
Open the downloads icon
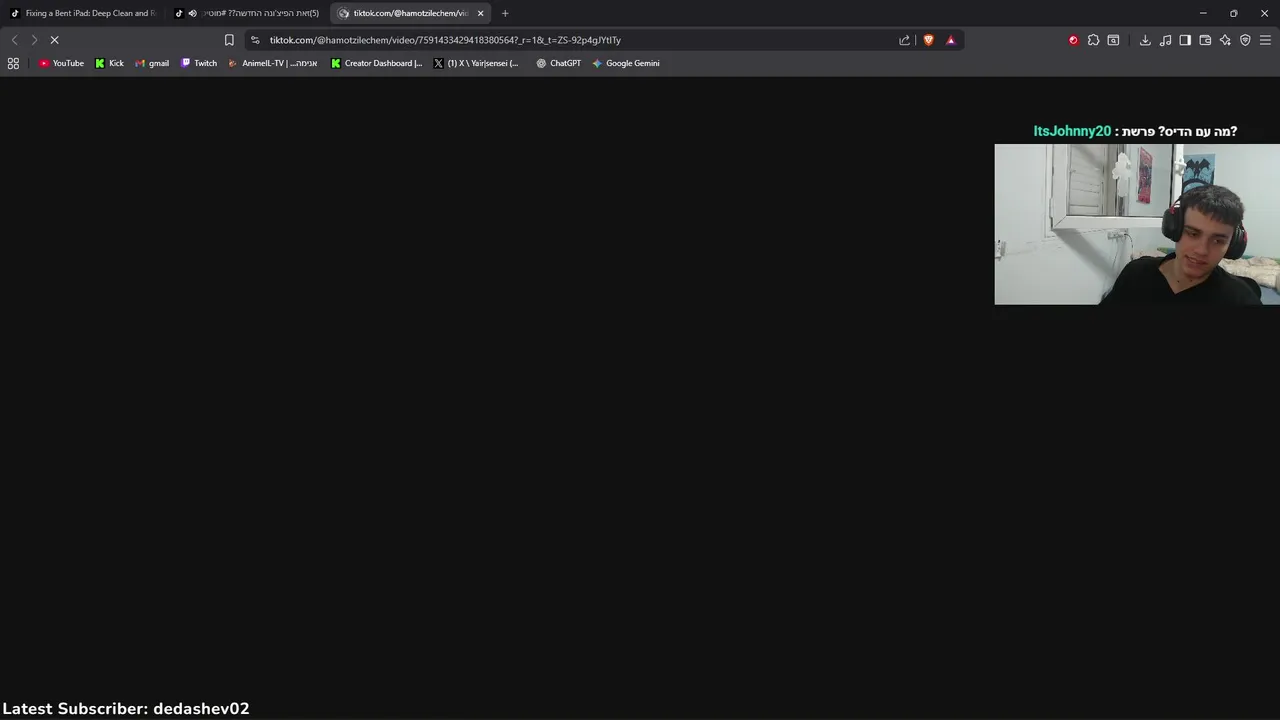(x=1145, y=40)
